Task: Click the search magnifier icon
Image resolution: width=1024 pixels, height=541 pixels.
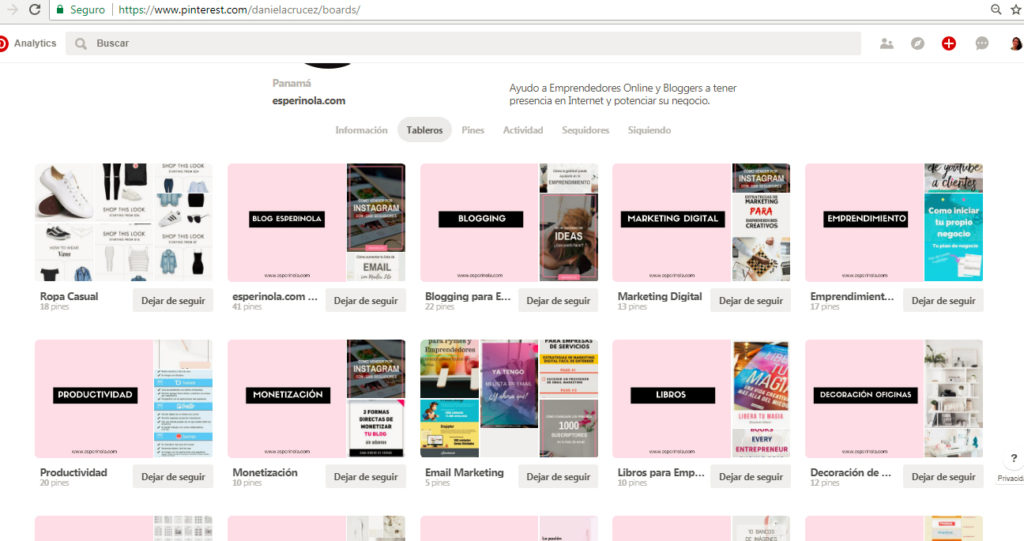Action: click(80, 44)
